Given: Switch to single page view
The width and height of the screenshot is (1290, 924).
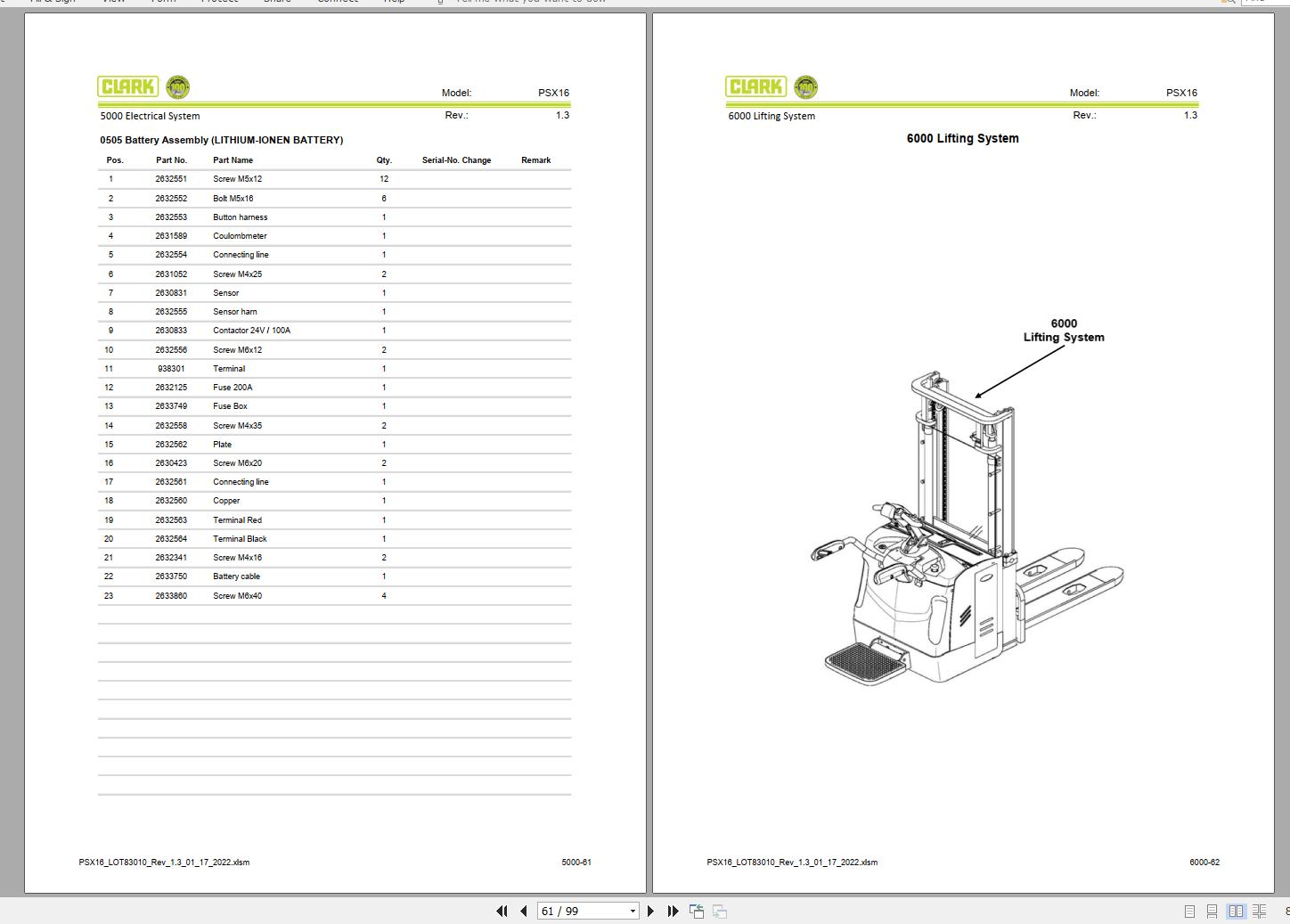Looking at the screenshot, I should 1189,911.
